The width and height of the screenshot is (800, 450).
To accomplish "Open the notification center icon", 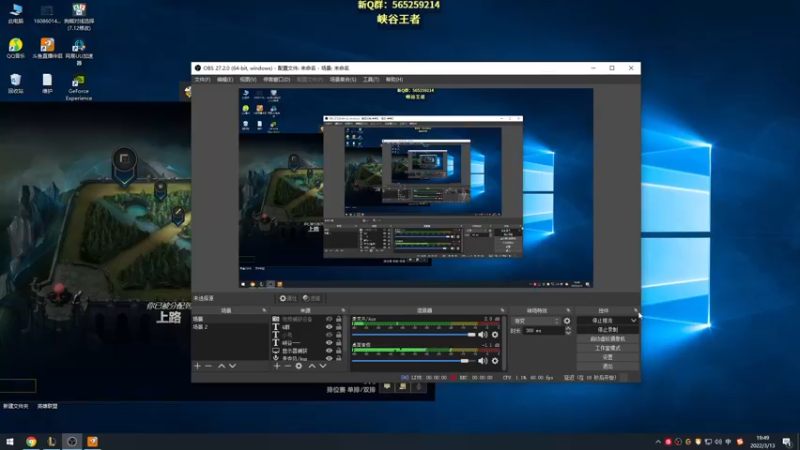I will click(x=787, y=441).
